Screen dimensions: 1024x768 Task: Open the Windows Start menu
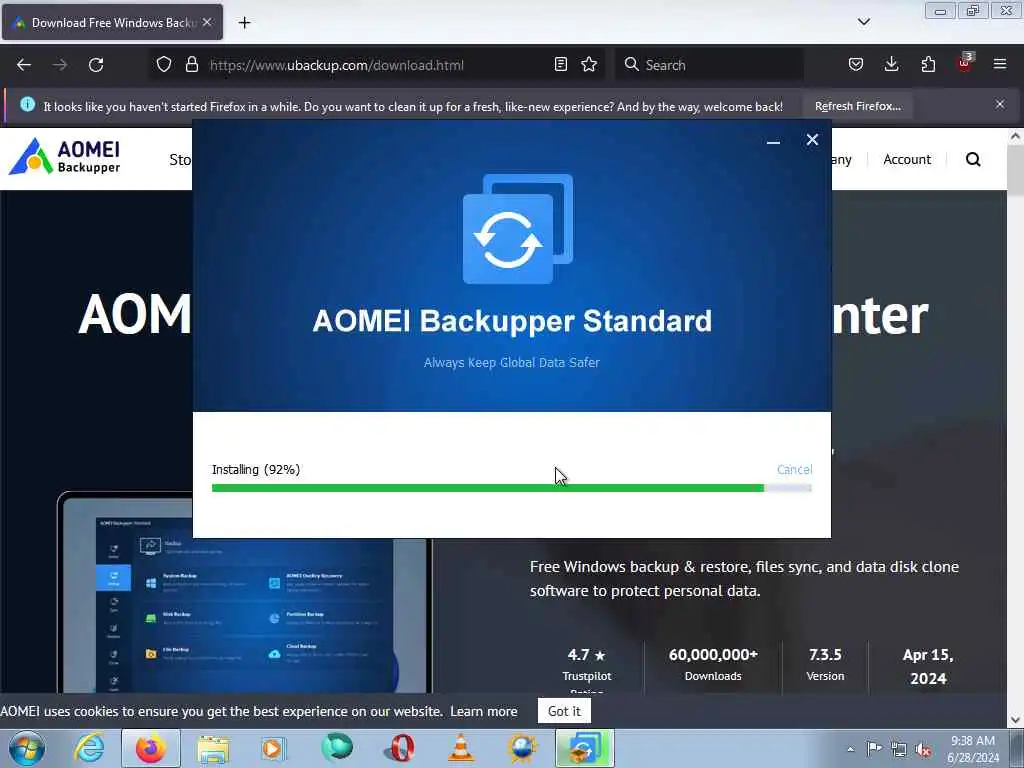(27, 748)
